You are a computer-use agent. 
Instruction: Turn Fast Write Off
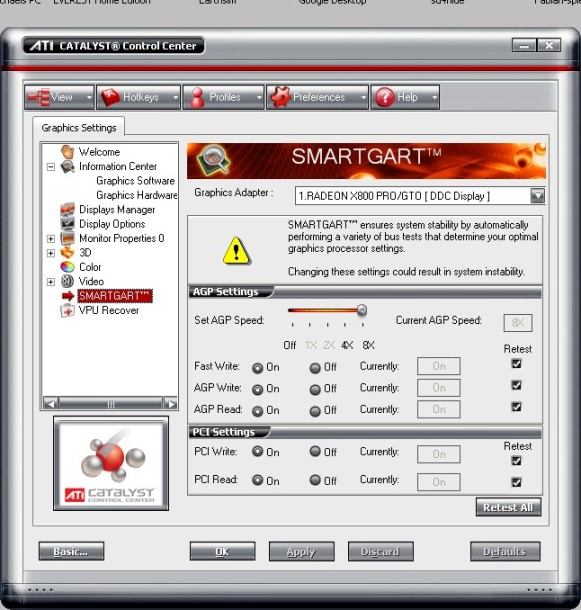pyautogui.click(x=315, y=368)
